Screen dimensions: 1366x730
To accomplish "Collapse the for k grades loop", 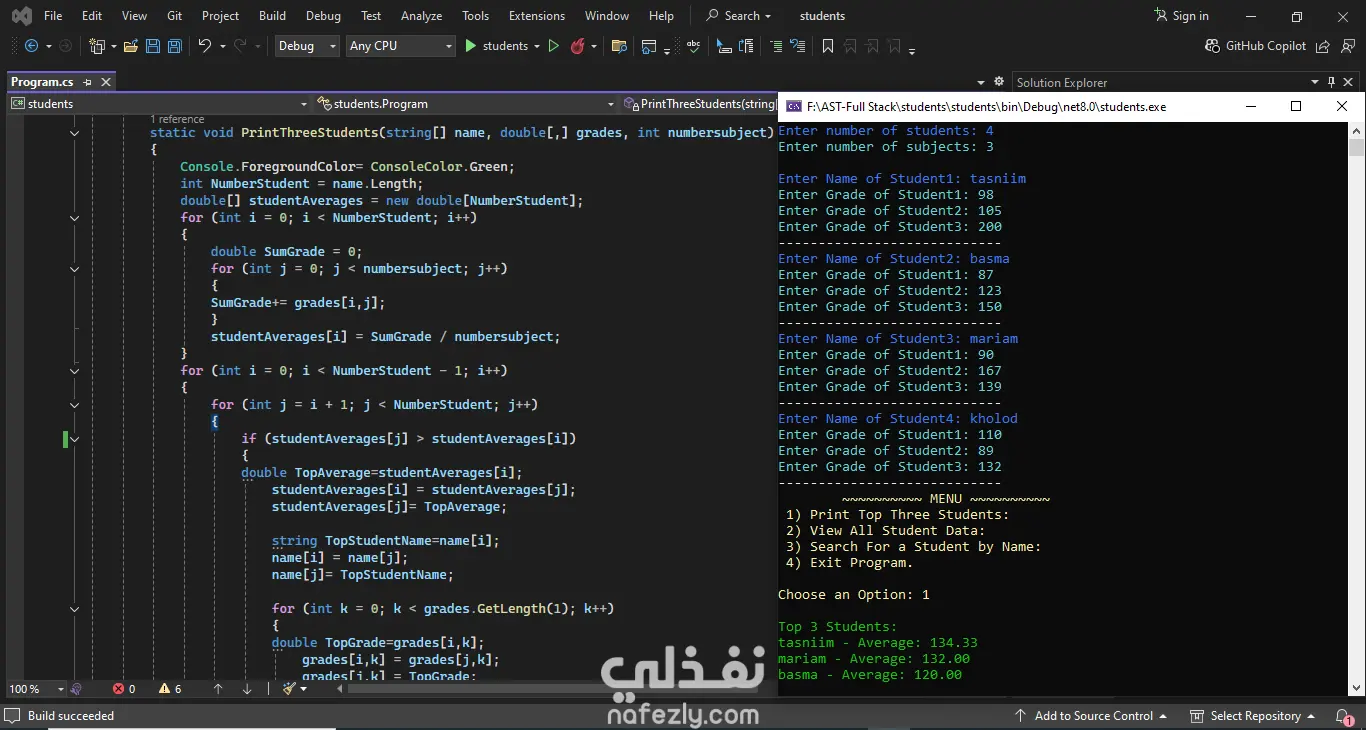I will (x=74, y=609).
